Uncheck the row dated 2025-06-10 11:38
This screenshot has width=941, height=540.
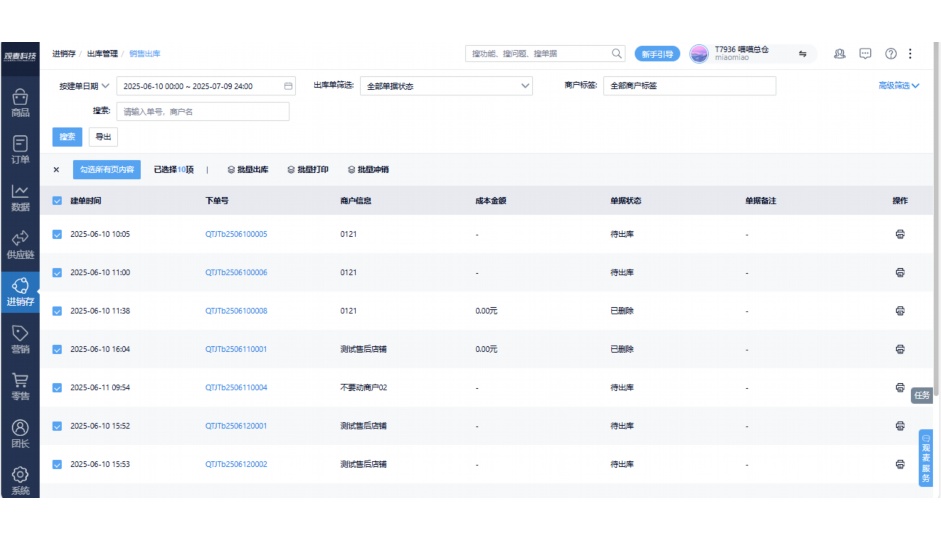(x=57, y=311)
